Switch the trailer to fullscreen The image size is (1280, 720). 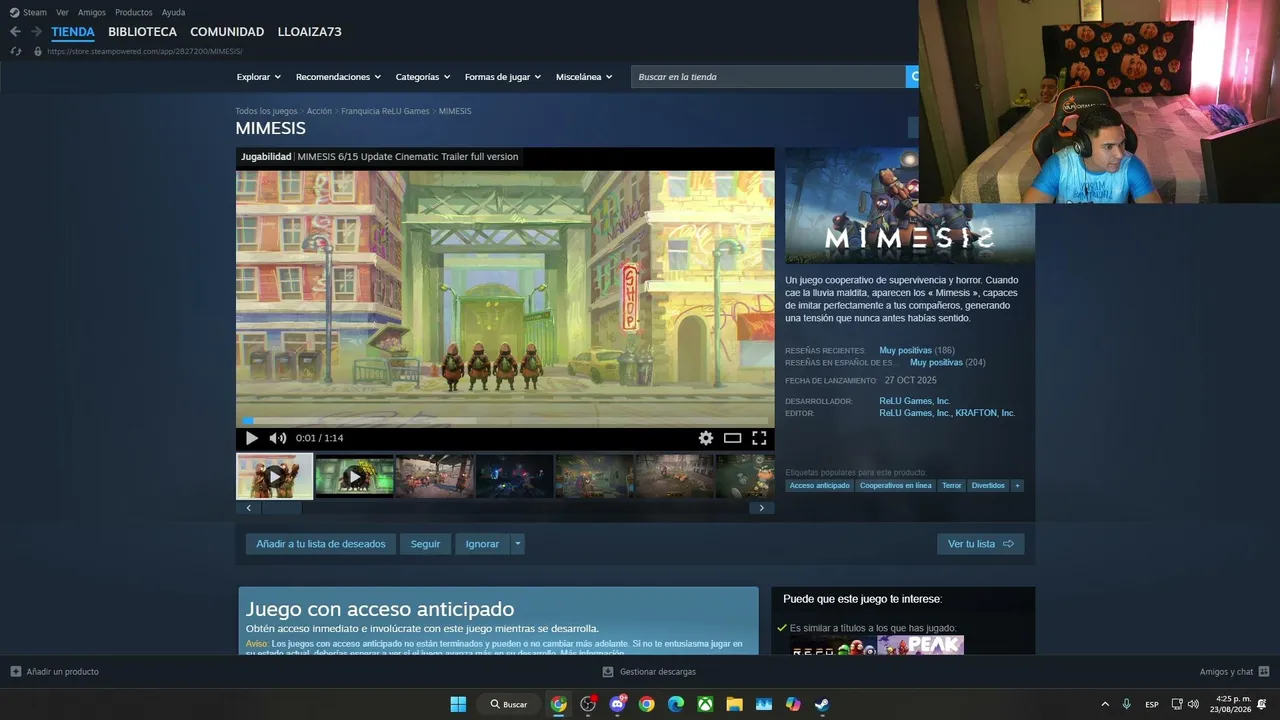pos(759,438)
